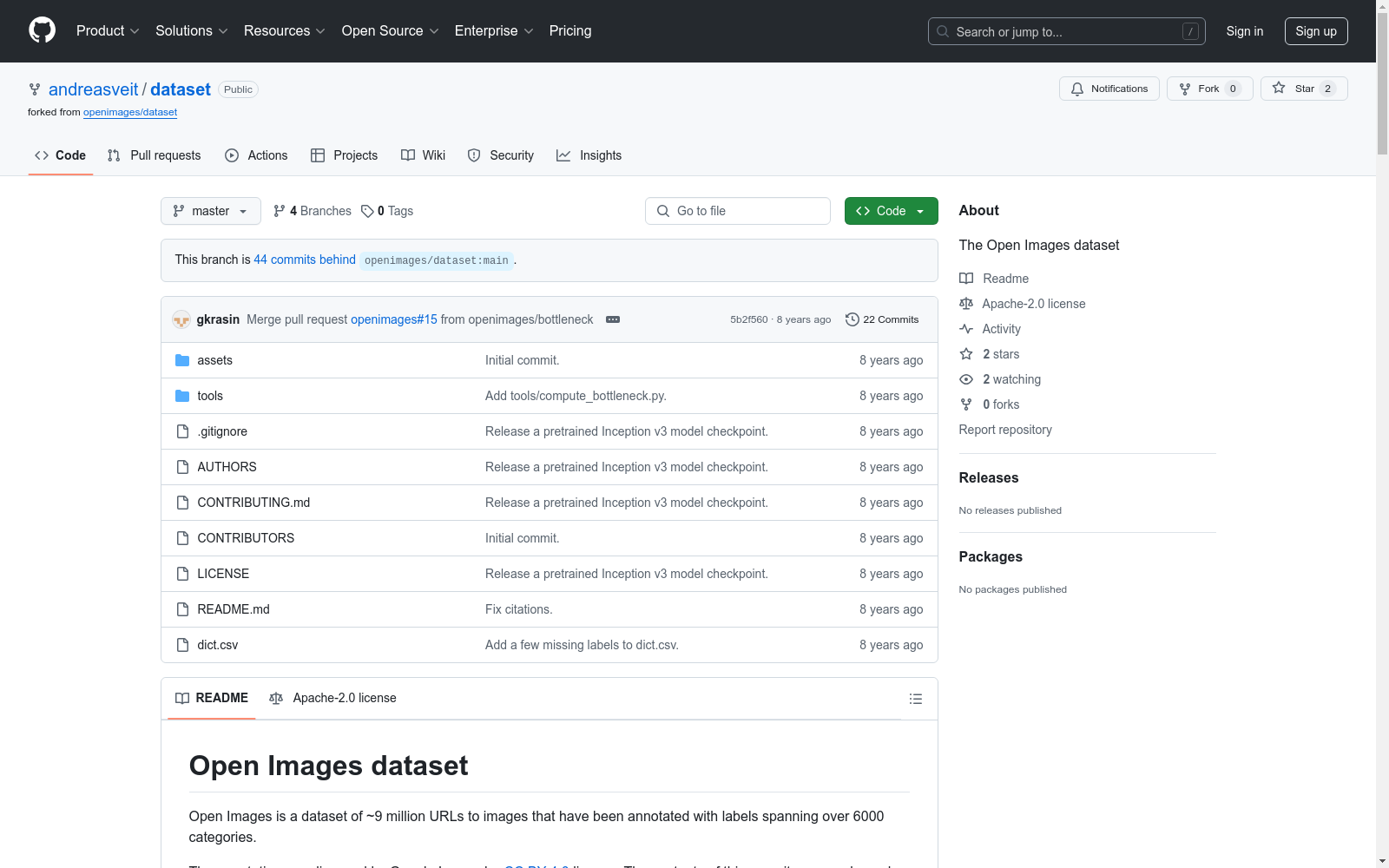
Task: Open the Enterprise dropdown
Action: pos(494,31)
